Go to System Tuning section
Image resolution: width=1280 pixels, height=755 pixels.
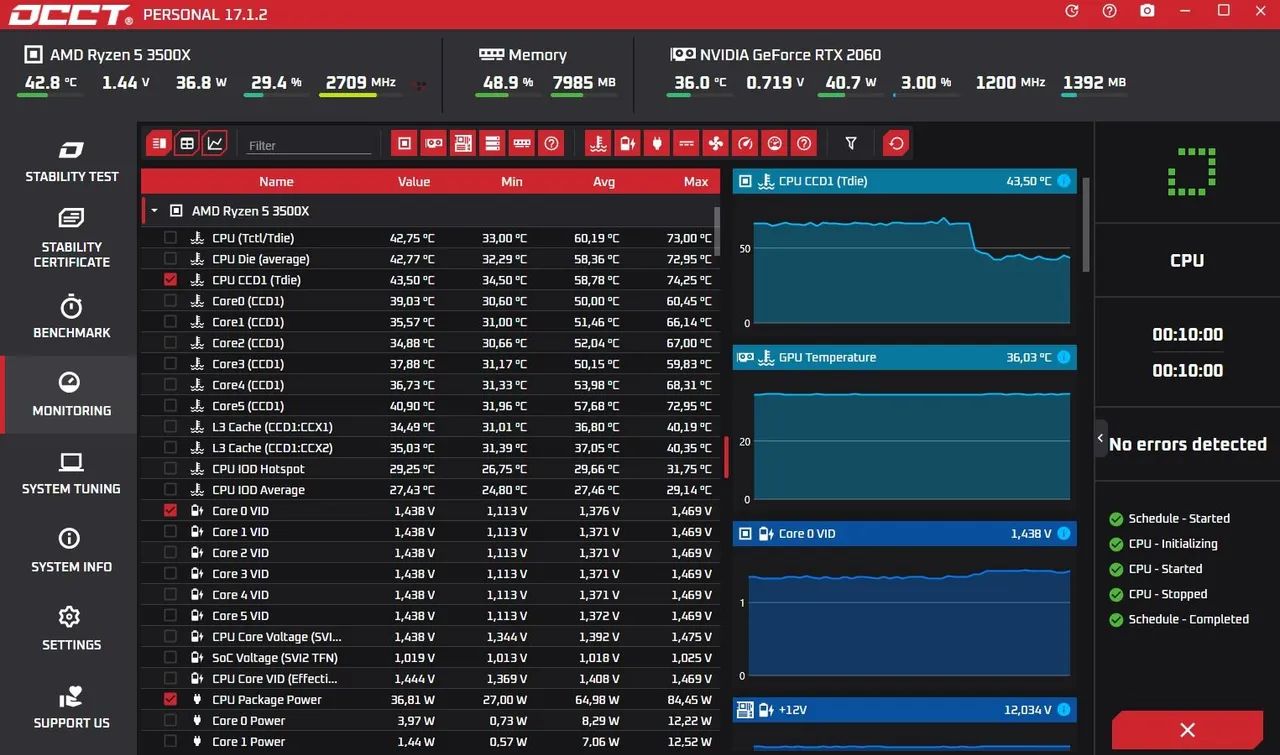(71, 473)
